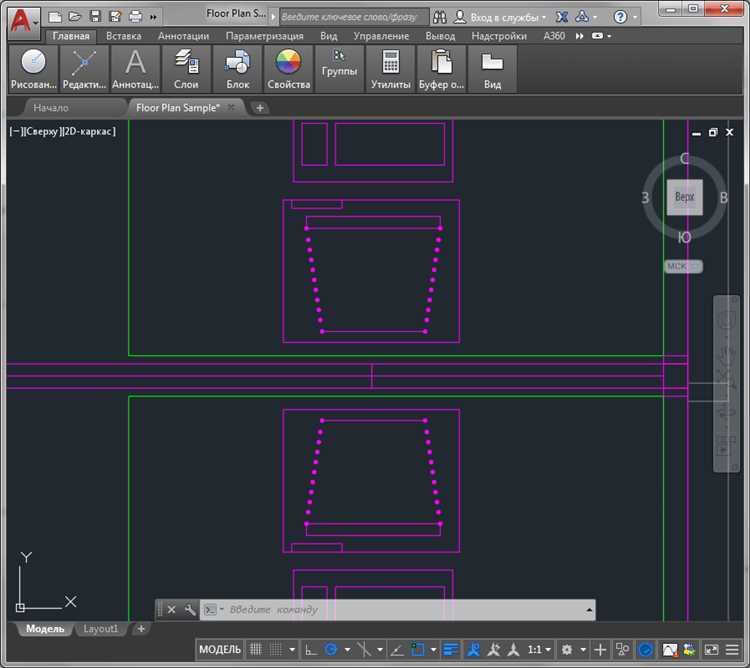Toggle grid display in status bar

[x=256, y=649]
